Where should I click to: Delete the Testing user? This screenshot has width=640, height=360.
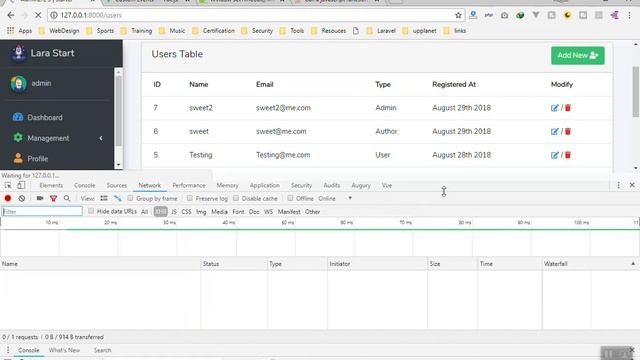pyautogui.click(x=568, y=155)
